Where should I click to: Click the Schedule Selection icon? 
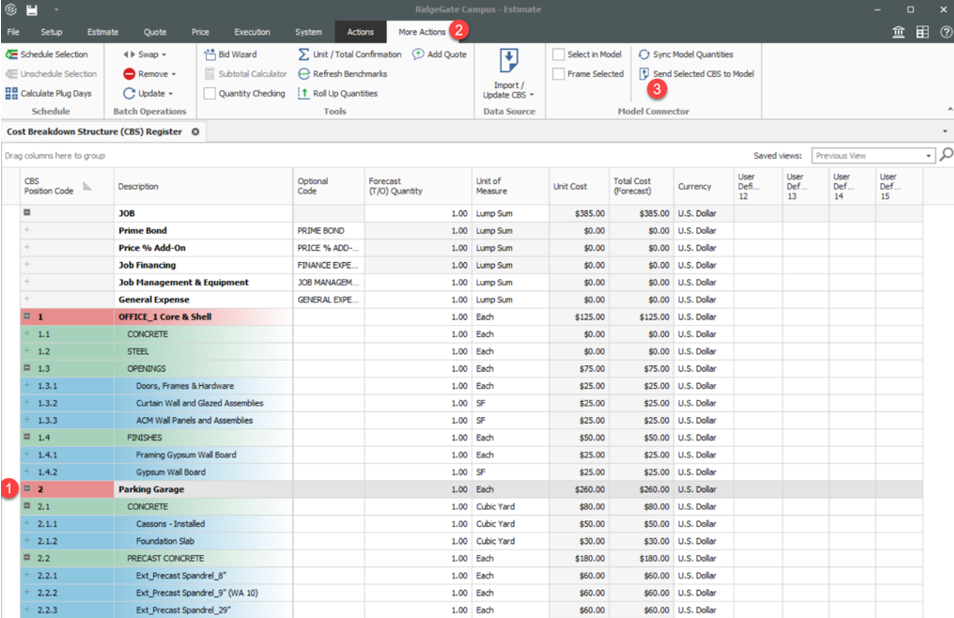(x=12, y=55)
